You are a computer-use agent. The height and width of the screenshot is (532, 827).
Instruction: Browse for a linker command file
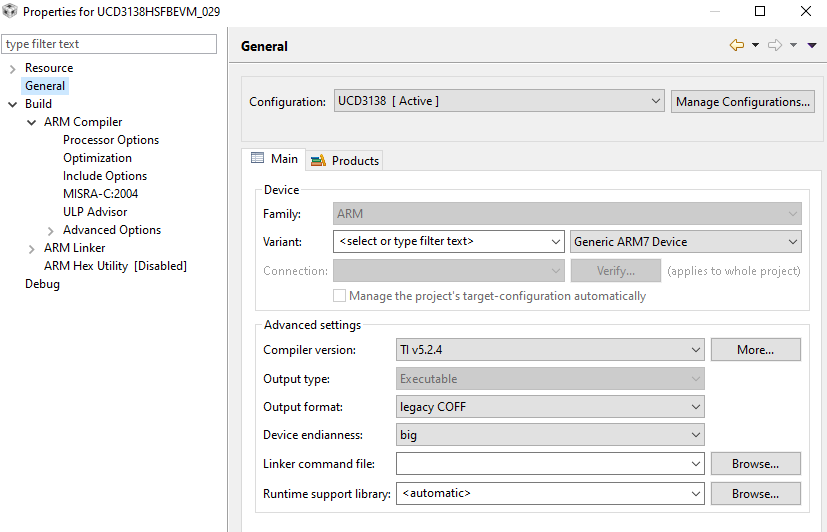point(755,464)
